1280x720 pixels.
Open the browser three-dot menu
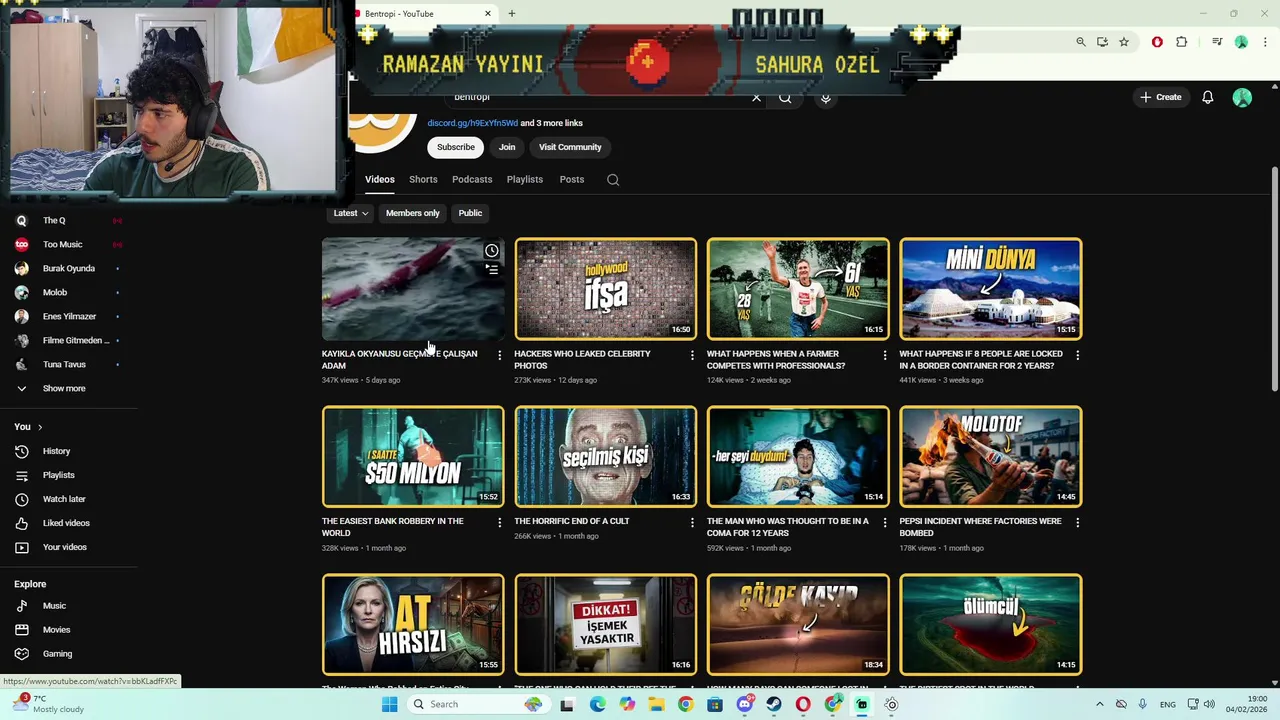pos(1265,42)
